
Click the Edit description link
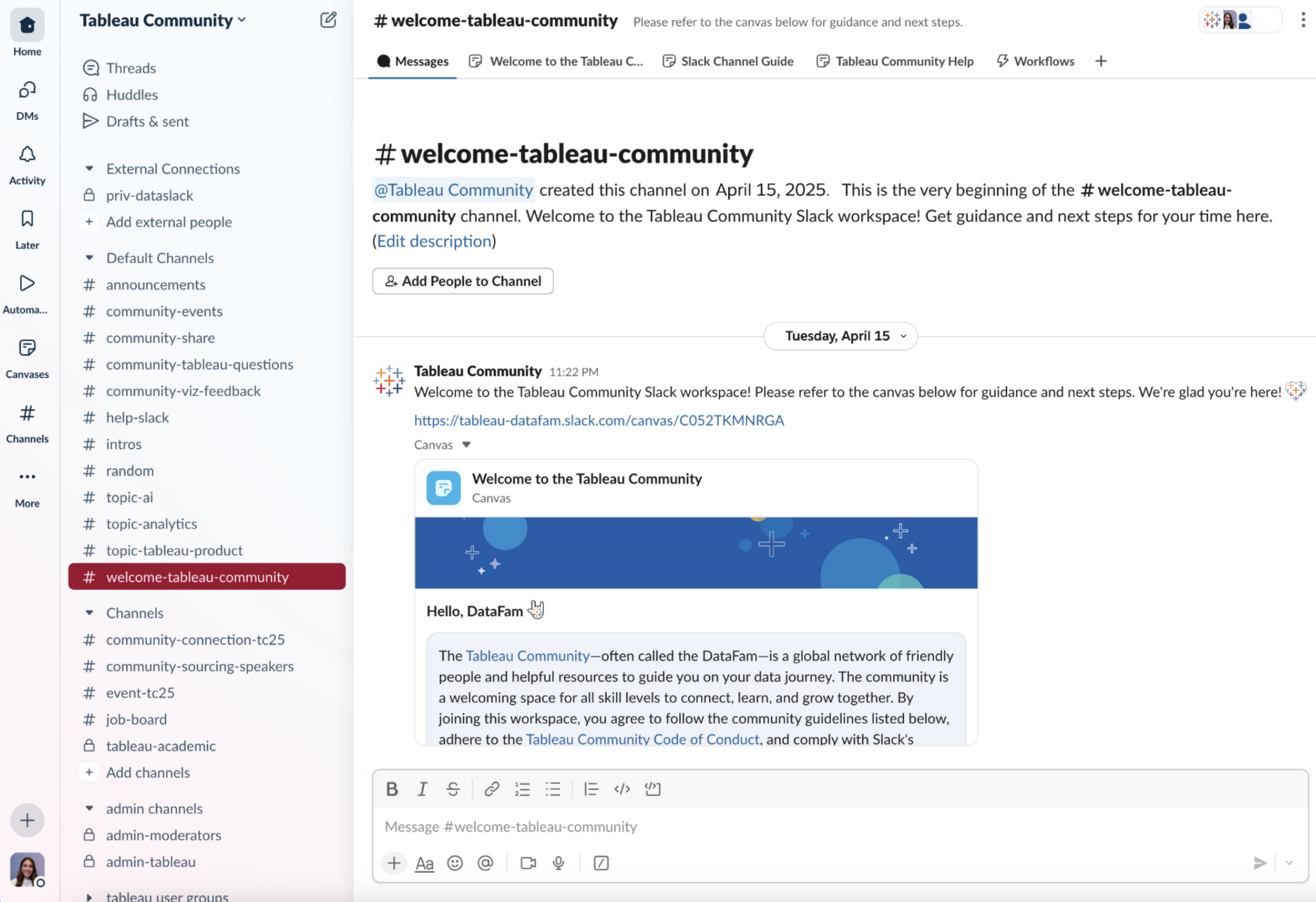click(x=434, y=242)
